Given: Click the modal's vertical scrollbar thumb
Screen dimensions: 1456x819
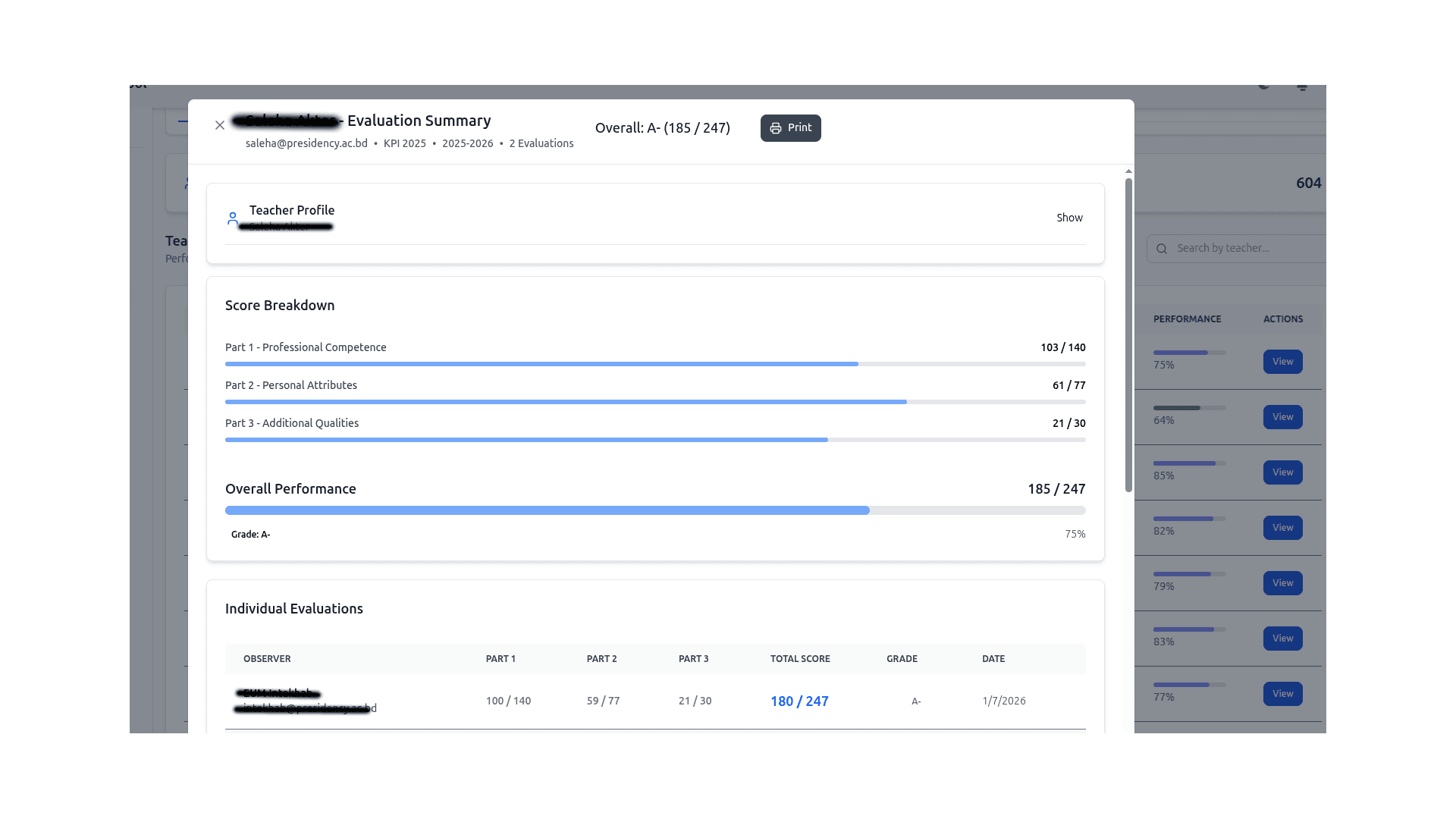Looking at the screenshot, I should (1128, 334).
